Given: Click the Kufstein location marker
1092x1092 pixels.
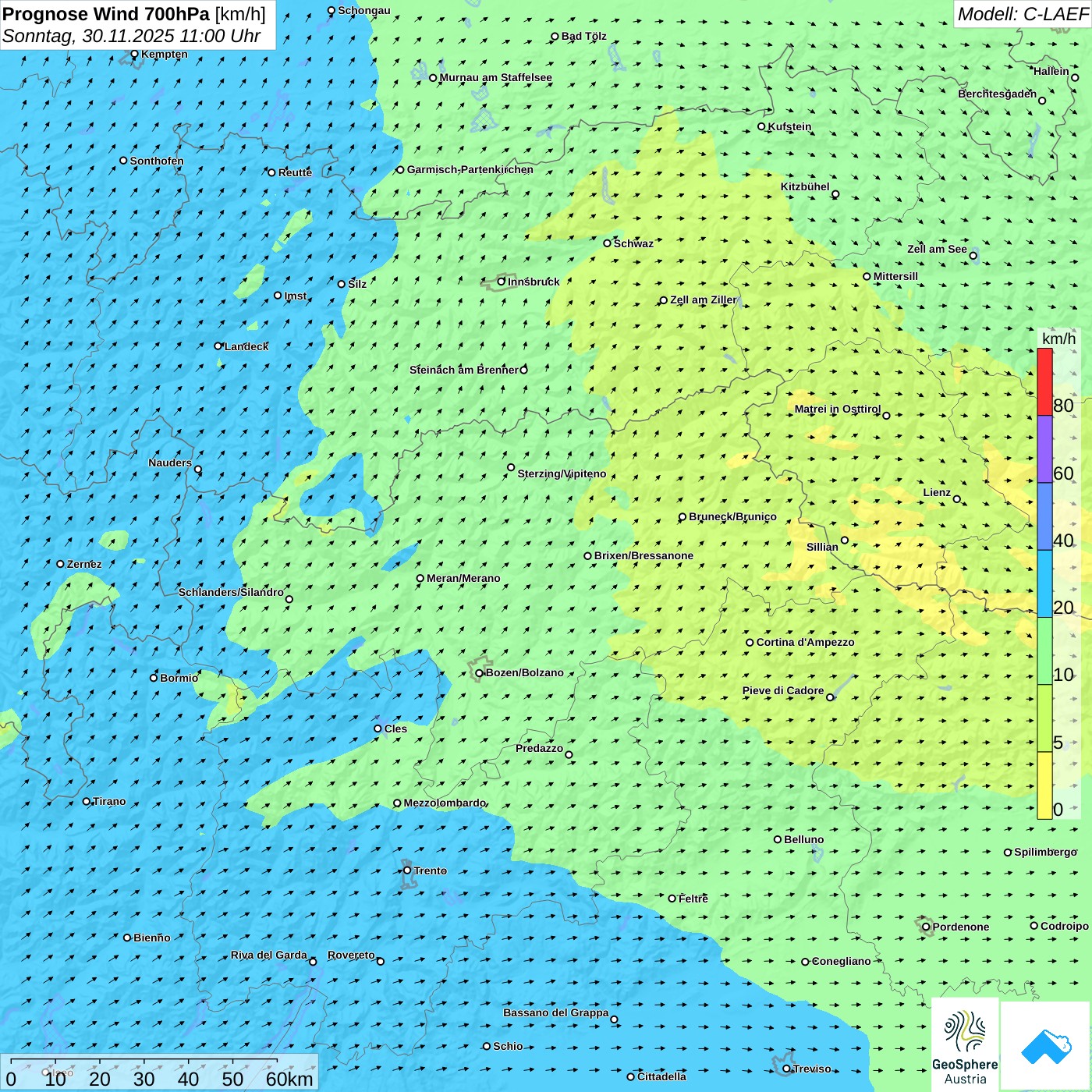Looking at the screenshot, I should click(762, 126).
